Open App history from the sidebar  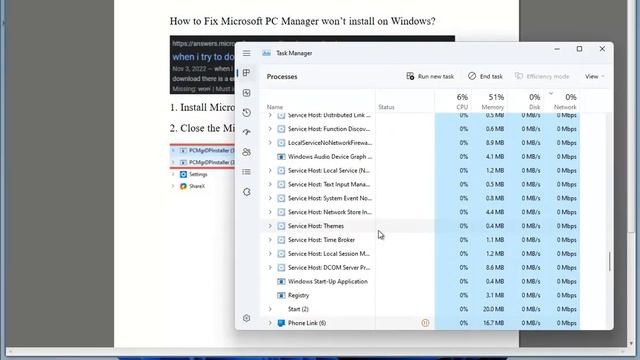click(247, 112)
